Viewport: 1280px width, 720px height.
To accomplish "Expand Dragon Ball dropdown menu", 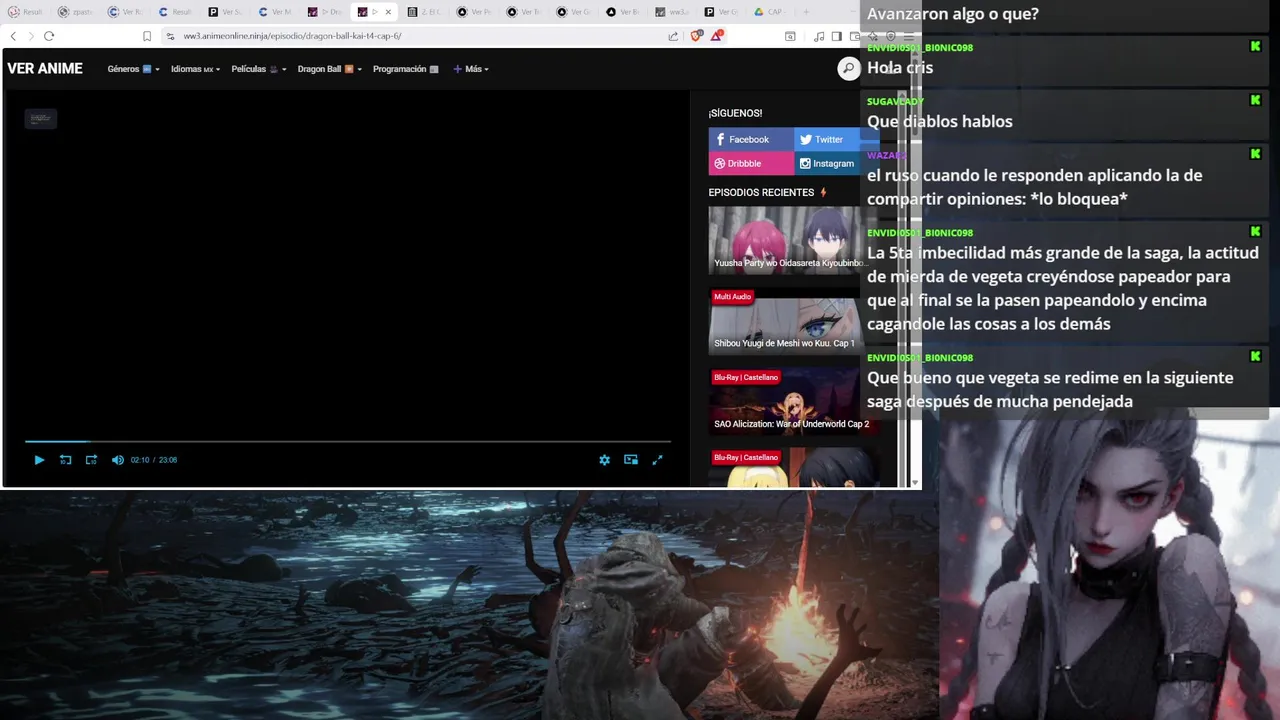I will pos(329,69).
